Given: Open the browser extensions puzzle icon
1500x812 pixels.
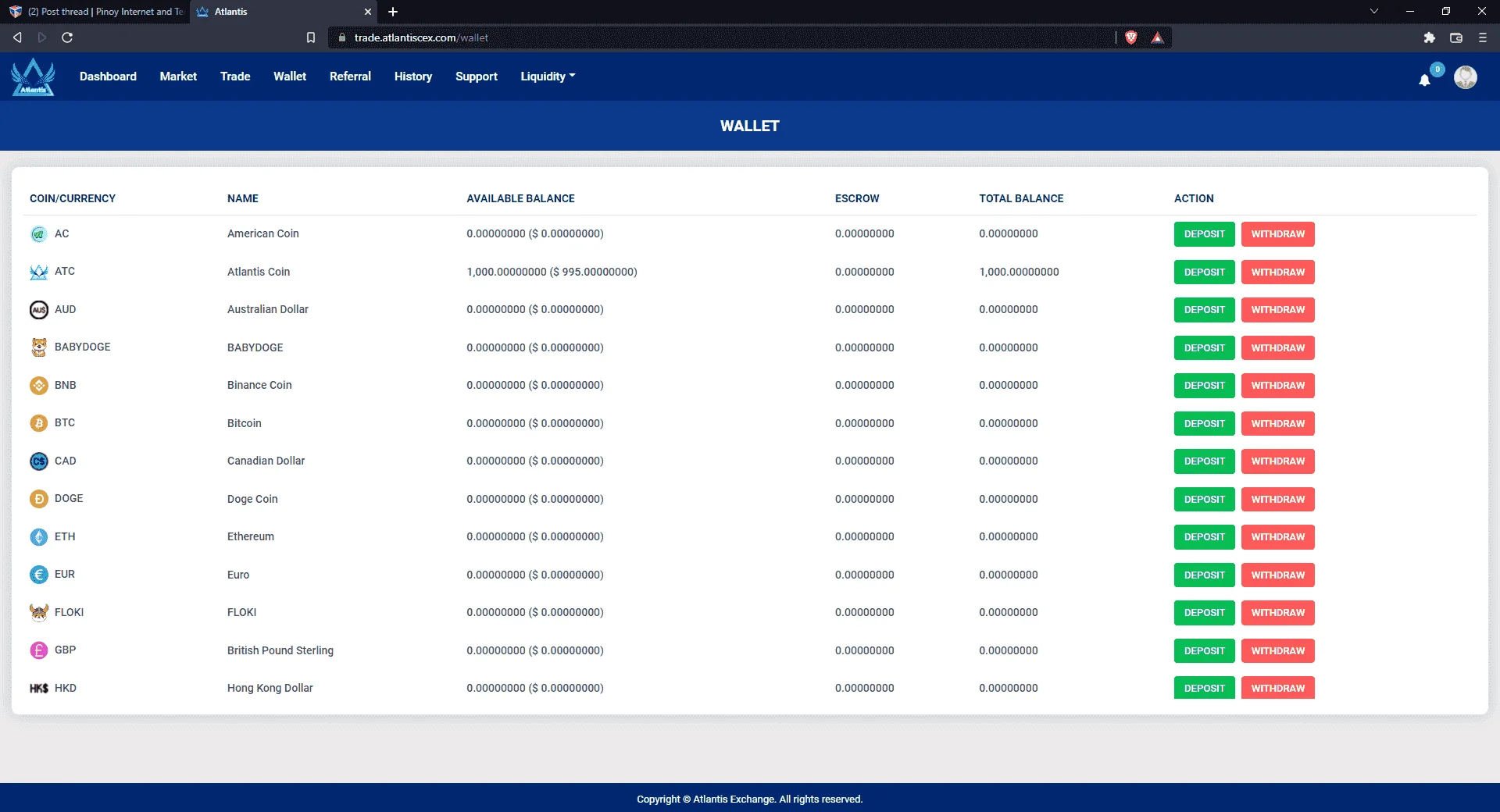Looking at the screenshot, I should [x=1429, y=37].
